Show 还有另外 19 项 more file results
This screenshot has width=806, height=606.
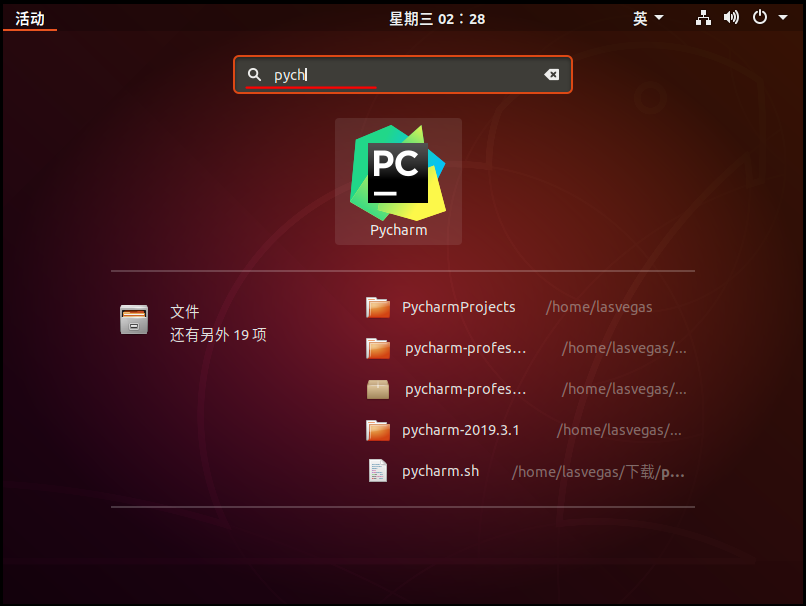coord(218,335)
